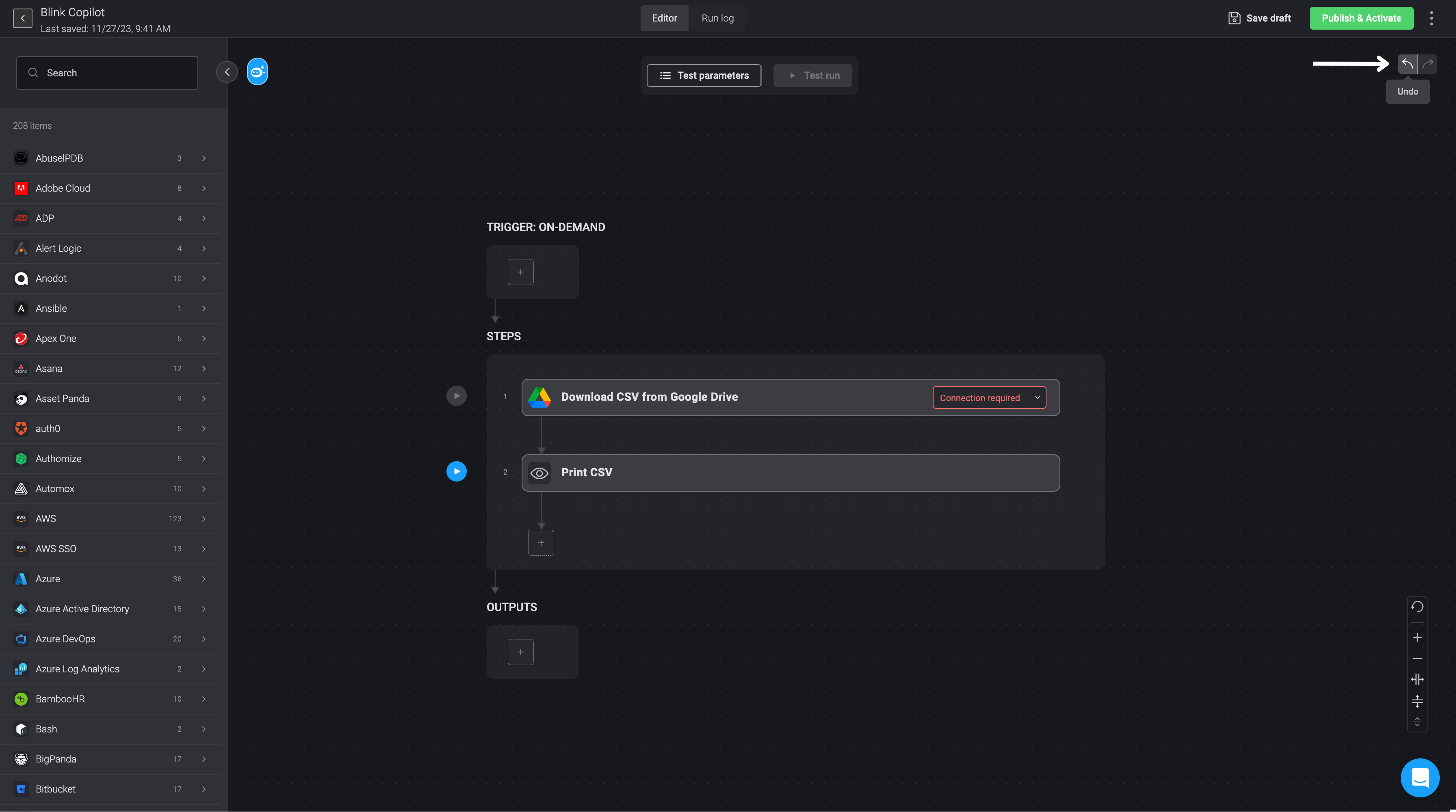Screen dimensions: 1456x812
Task: Zoom in on the workflow canvas
Action: pyautogui.click(x=1417, y=637)
